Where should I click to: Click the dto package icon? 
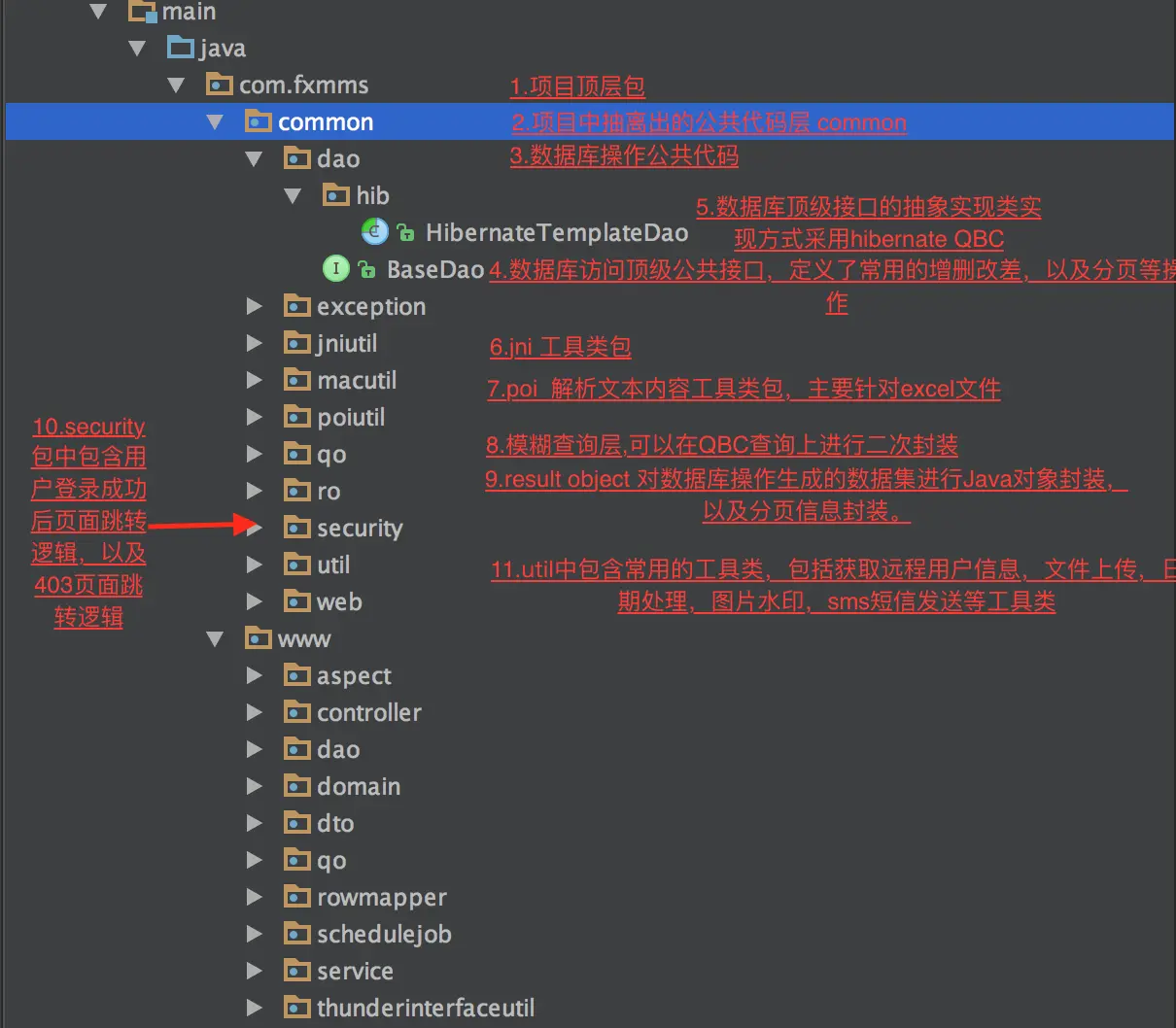(297, 823)
